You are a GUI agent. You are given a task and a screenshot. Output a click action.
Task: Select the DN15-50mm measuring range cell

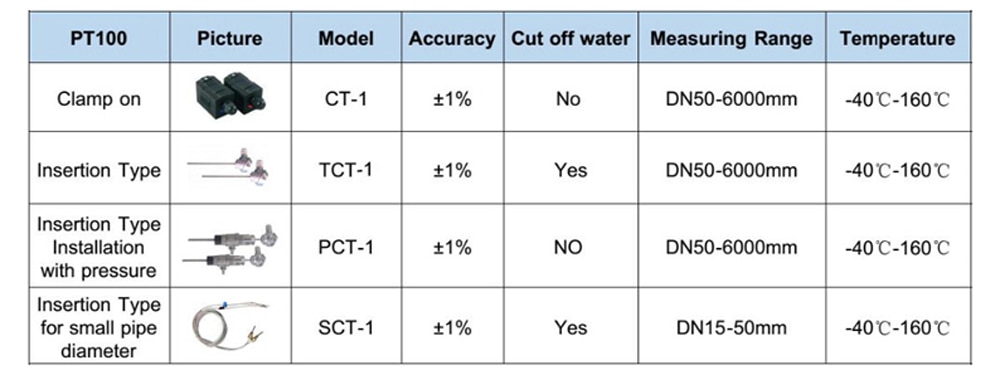coord(732,328)
